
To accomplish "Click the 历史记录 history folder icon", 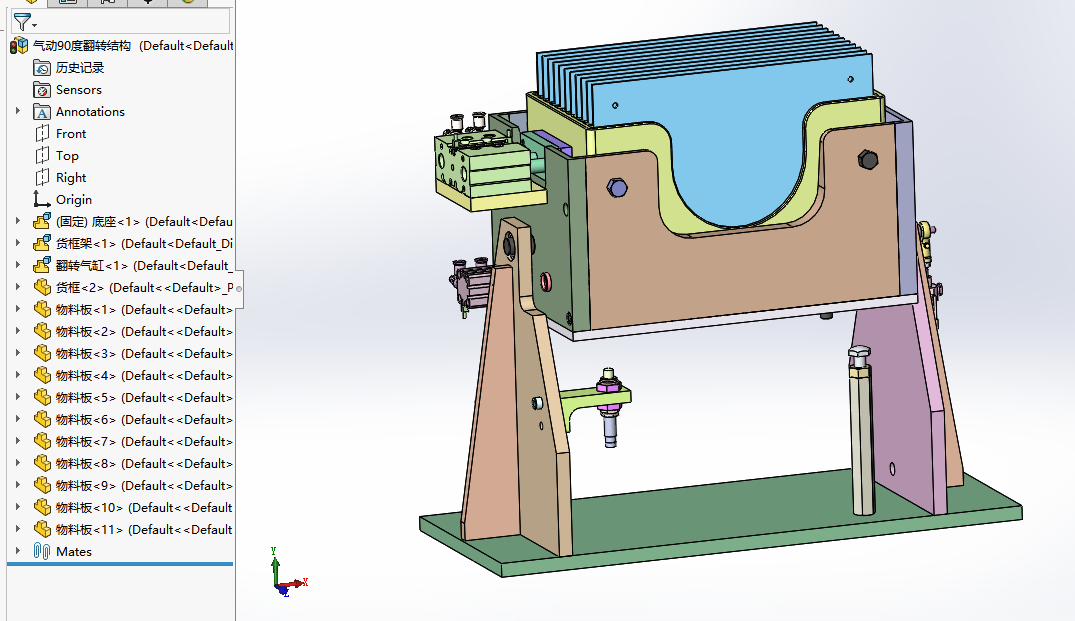I will click(x=42, y=68).
